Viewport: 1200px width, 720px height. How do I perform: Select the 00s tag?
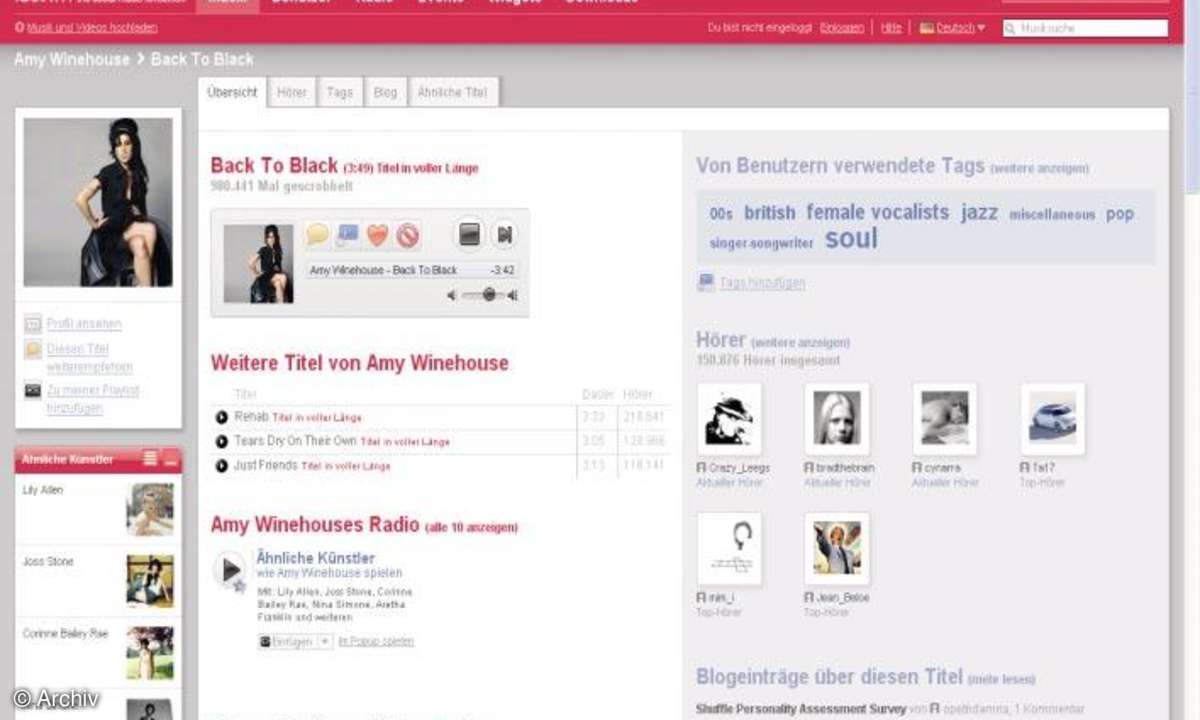coord(721,214)
